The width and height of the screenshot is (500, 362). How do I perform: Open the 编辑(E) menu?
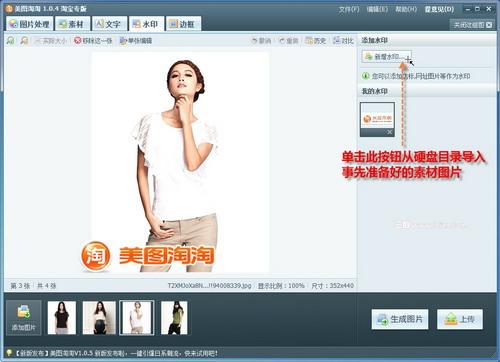pyautogui.click(x=377, y=9)
